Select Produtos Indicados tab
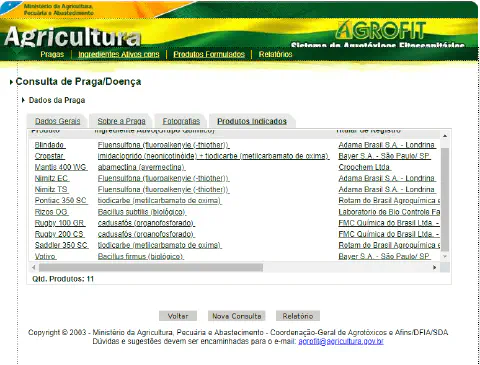 252,121
